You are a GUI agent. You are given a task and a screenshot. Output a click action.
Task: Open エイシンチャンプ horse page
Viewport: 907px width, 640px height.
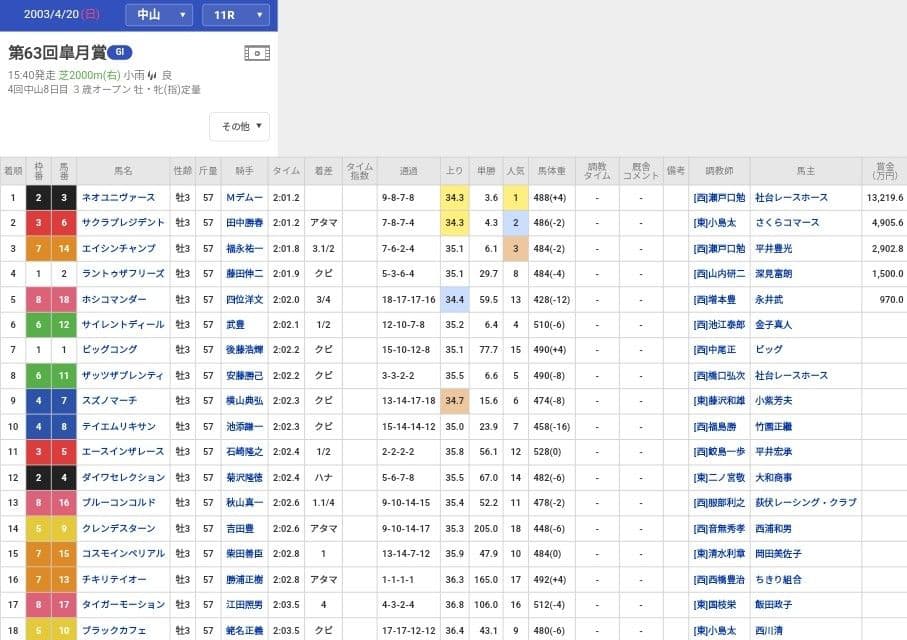[x=125, y=247]
